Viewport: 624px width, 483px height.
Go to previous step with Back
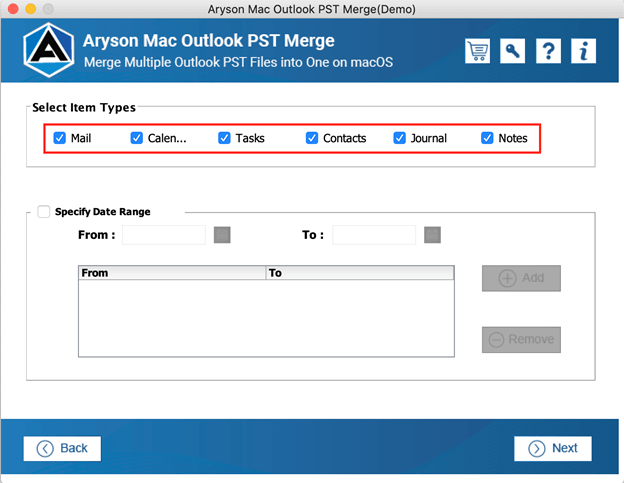coord(62,448)
